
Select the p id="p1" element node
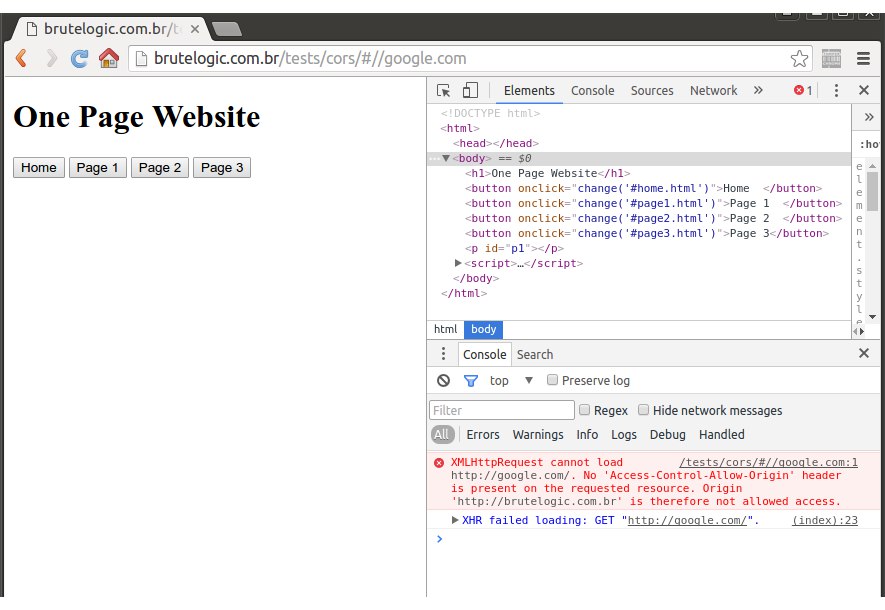[514, 249]
